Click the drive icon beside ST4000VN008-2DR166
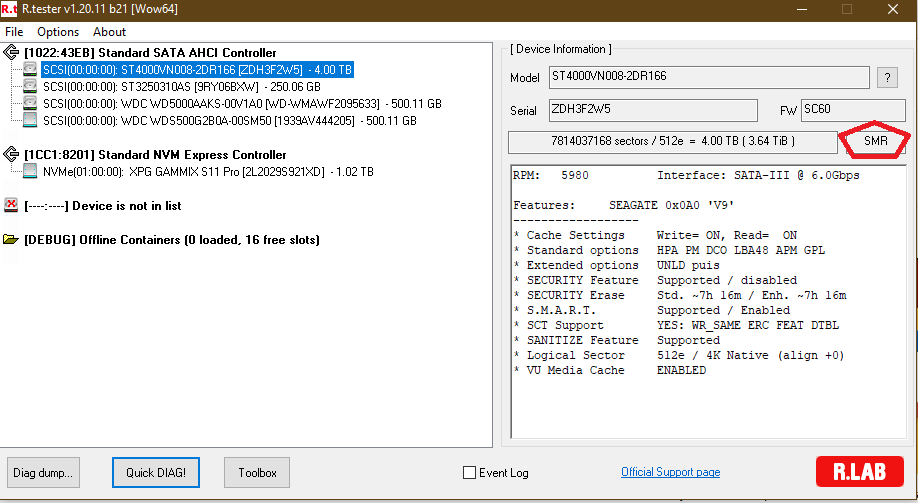The width and height of the screenshot is (918, 503). 30,70
